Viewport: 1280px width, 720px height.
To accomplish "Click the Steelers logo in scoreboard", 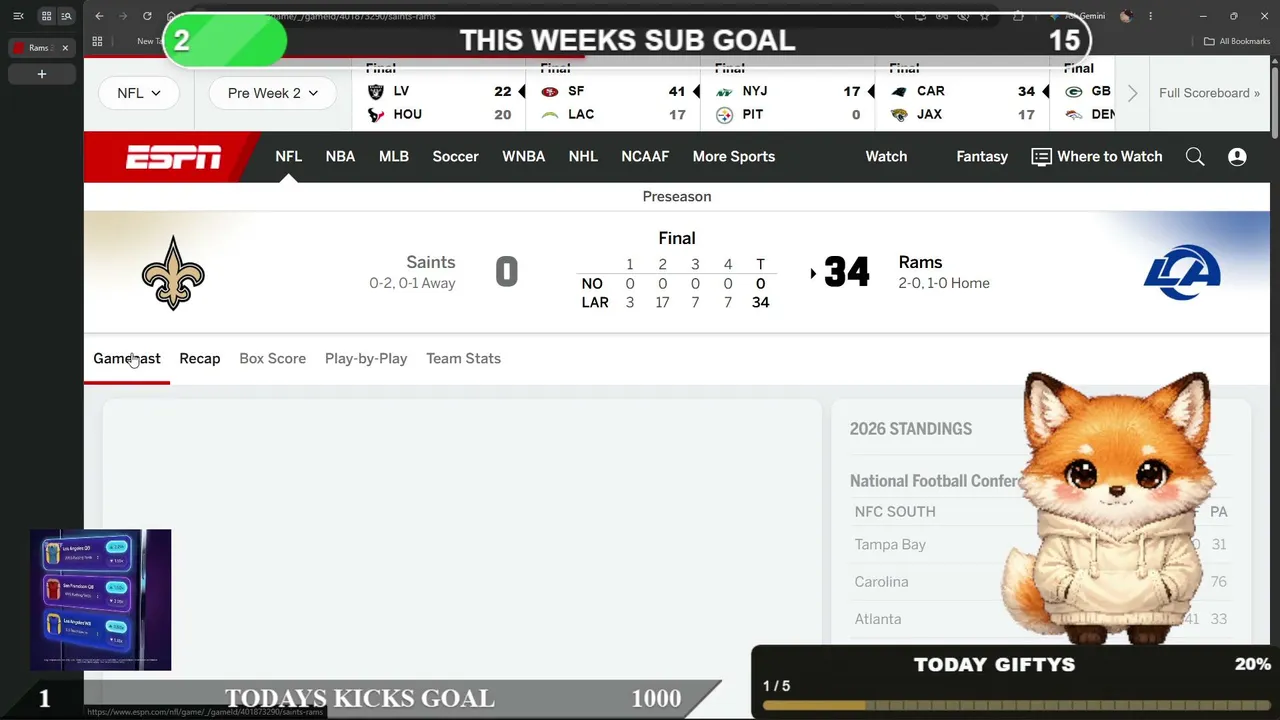I will coord(724,115).
